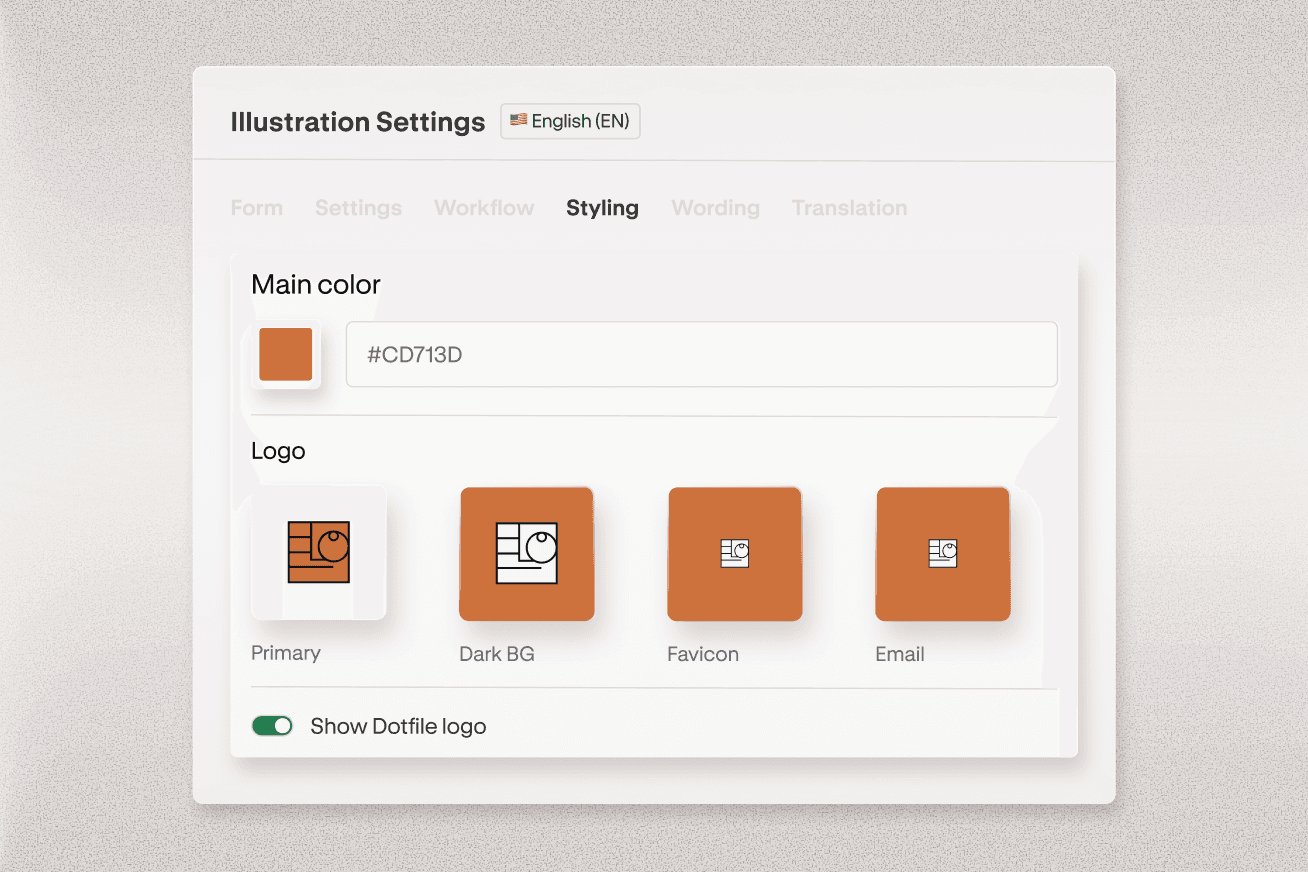Click the Illustration Settings heading
1308x872 pixels.
point(357,122)
